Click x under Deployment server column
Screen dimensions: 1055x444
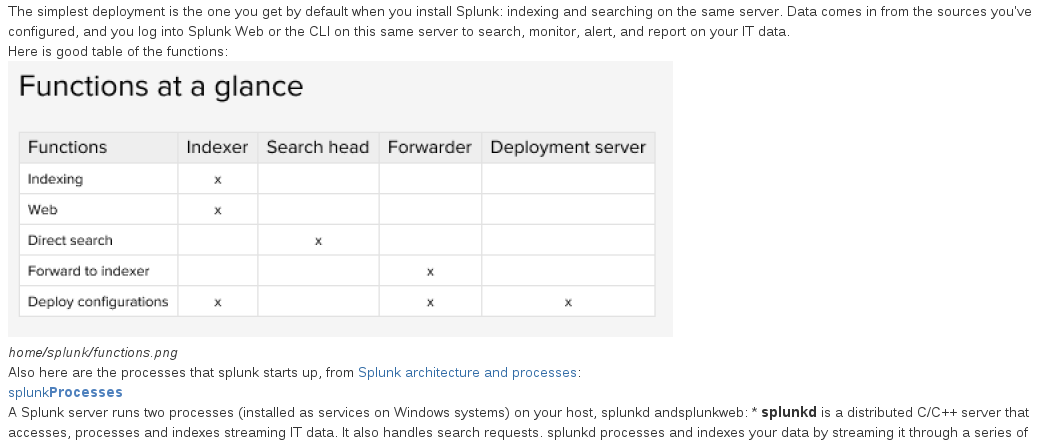(x=568, y=303)
